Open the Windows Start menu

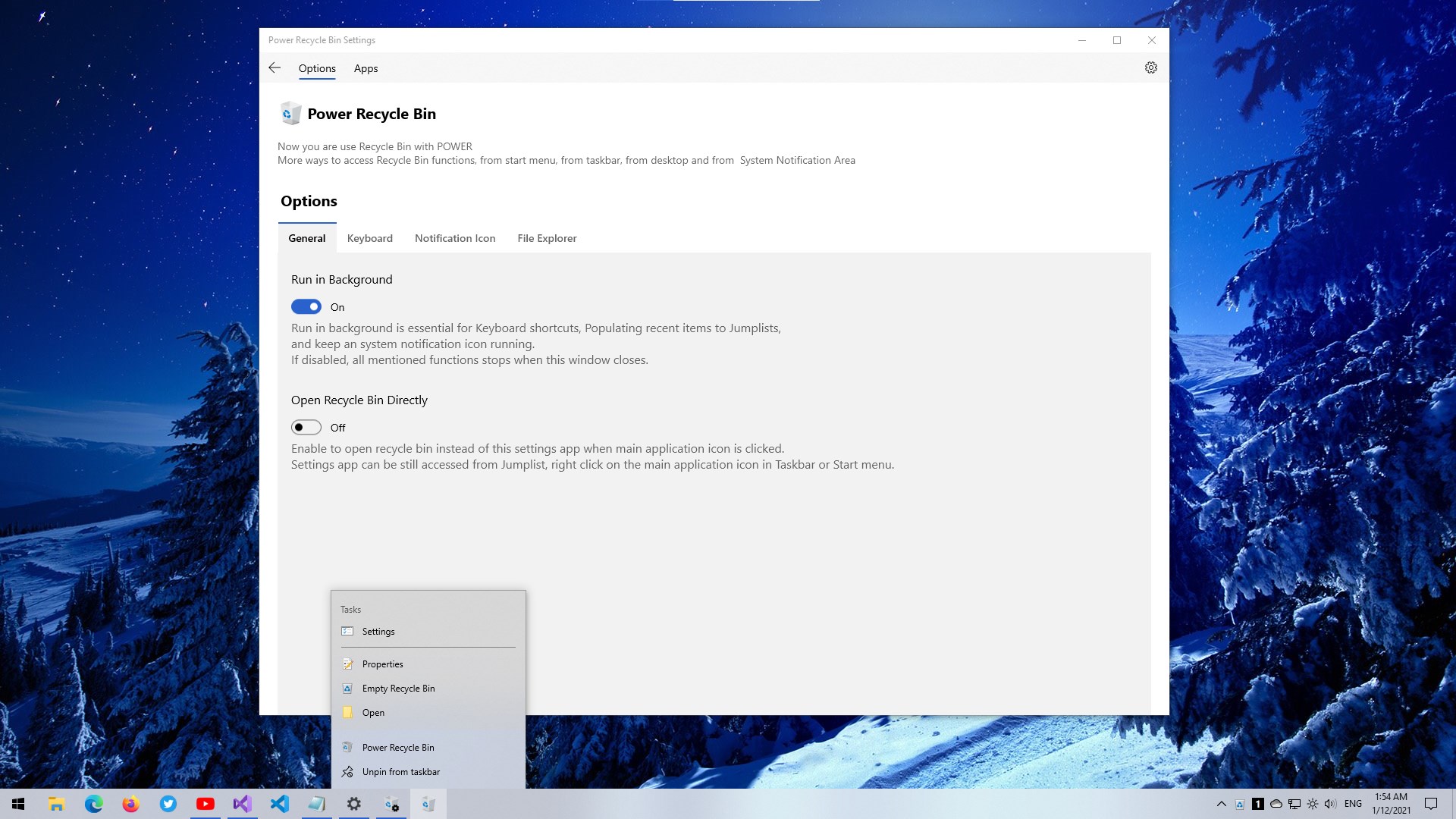(x=18, y=804)
